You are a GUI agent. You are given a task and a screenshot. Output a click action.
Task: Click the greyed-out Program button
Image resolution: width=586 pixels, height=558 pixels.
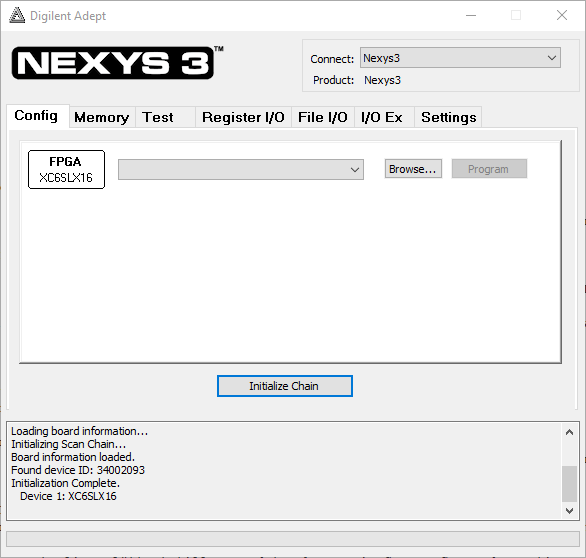click(489, 169)
